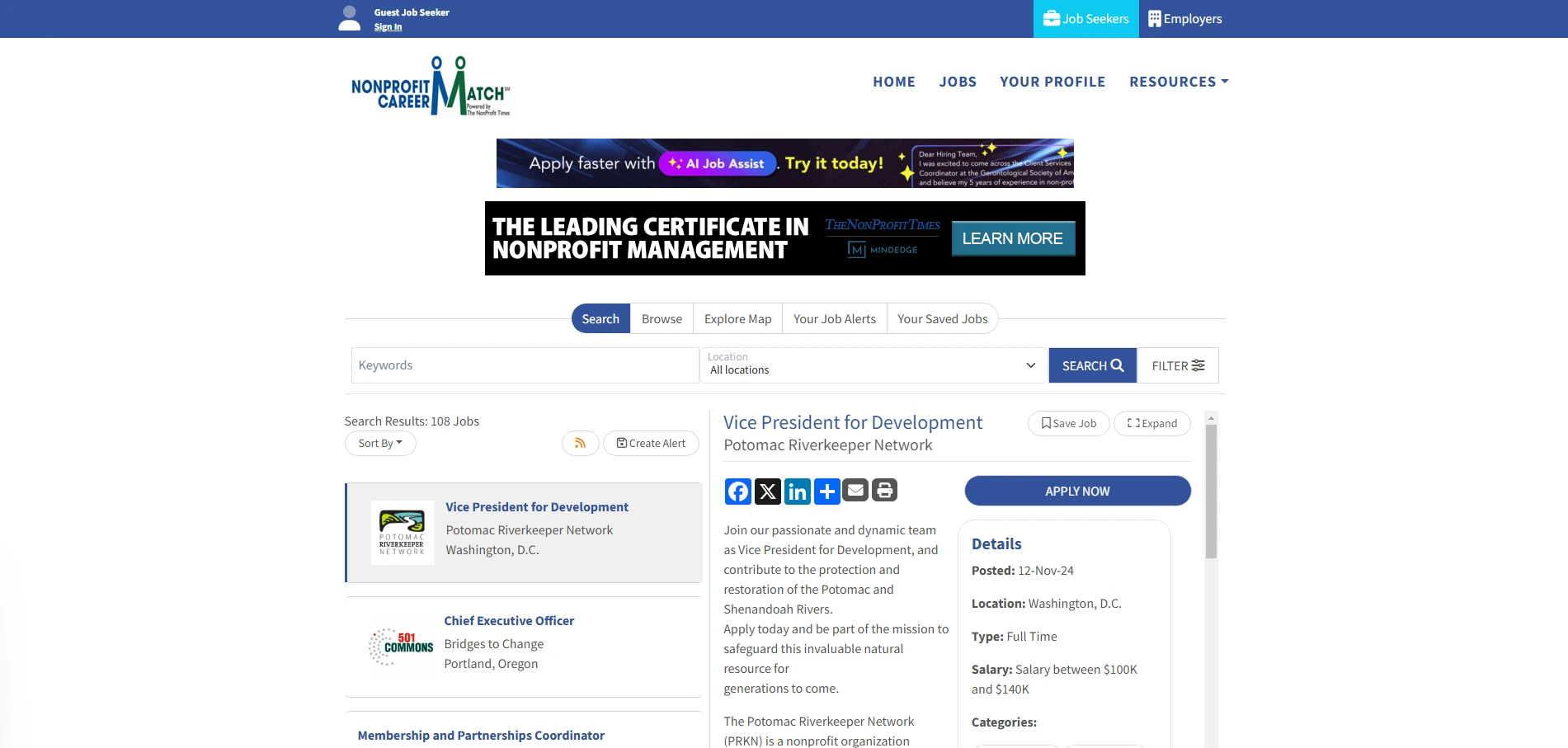Open JOBS in navigation

click(x=958, y=82)
